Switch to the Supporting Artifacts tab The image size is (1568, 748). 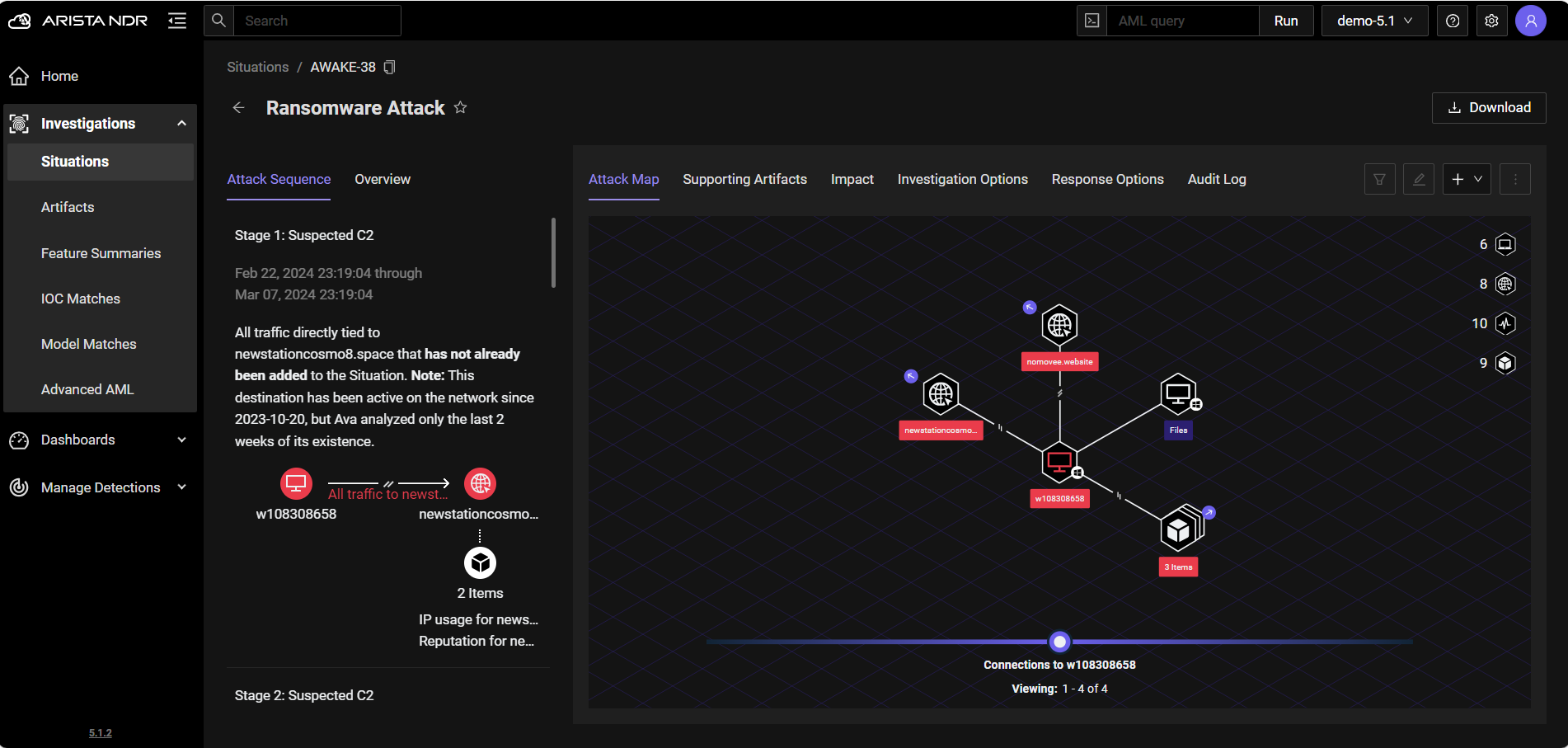tap(744, 179)
